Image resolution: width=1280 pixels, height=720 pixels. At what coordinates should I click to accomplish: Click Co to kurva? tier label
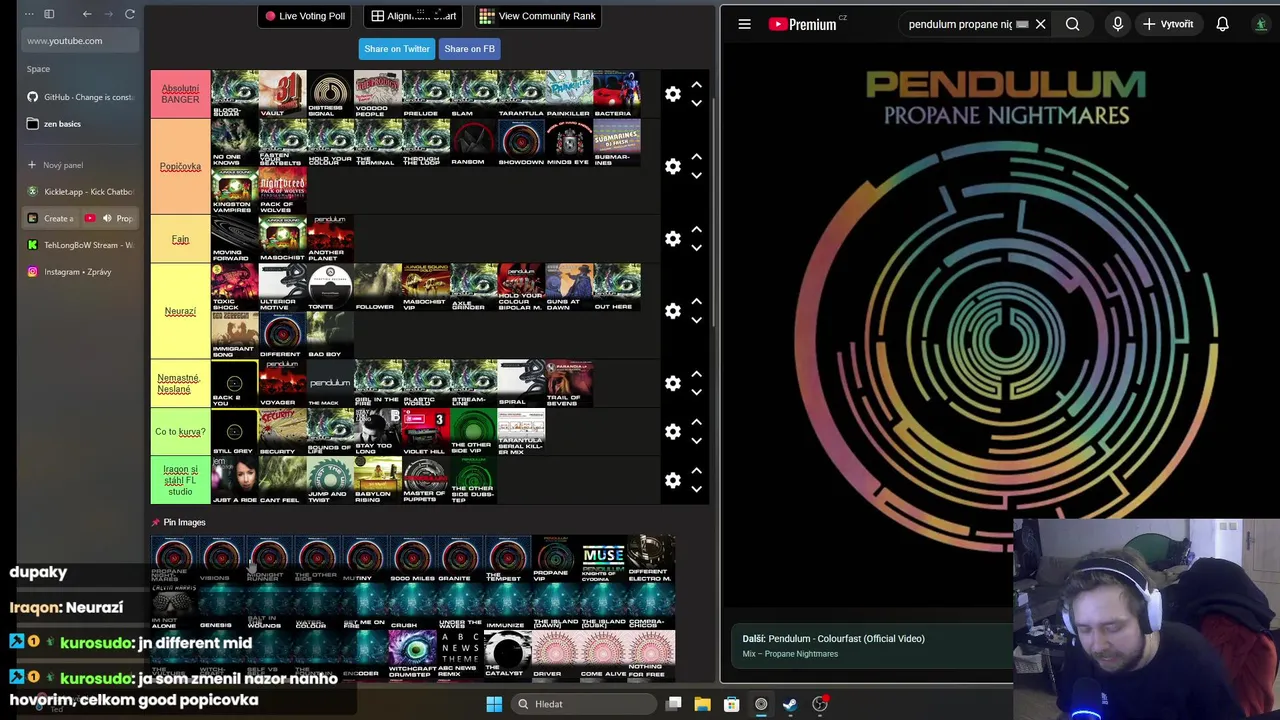tap(180, 431)
